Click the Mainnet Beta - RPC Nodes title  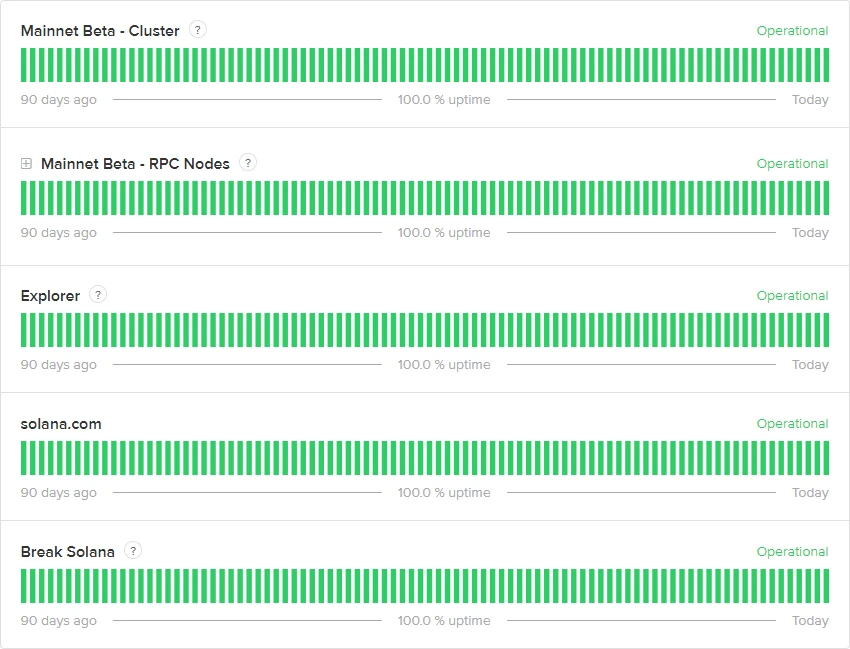click(x=135, y=163)
